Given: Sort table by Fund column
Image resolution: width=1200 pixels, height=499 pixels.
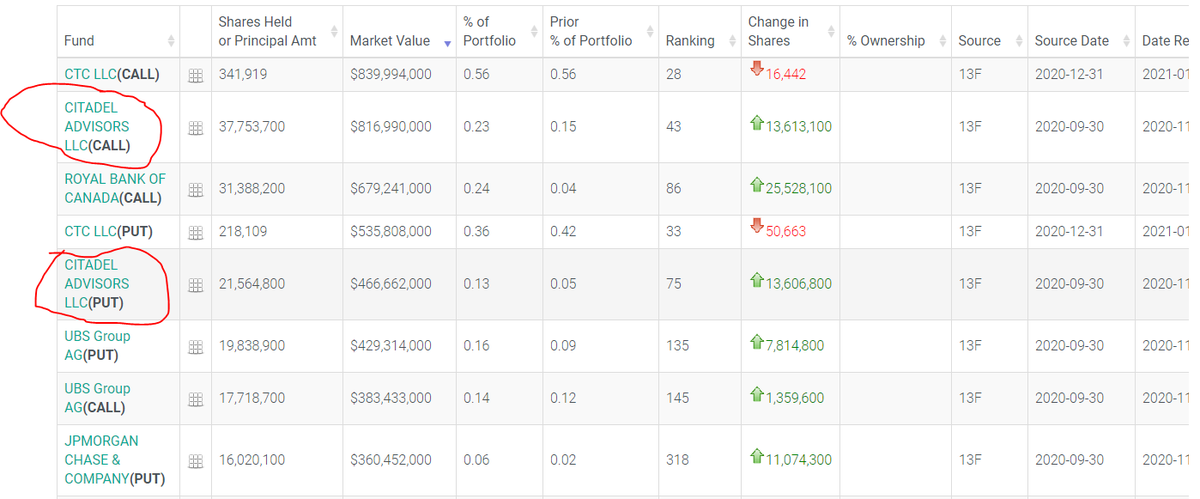Looking at the screenshot, I should pyautogui.click(x=171, y=41).
